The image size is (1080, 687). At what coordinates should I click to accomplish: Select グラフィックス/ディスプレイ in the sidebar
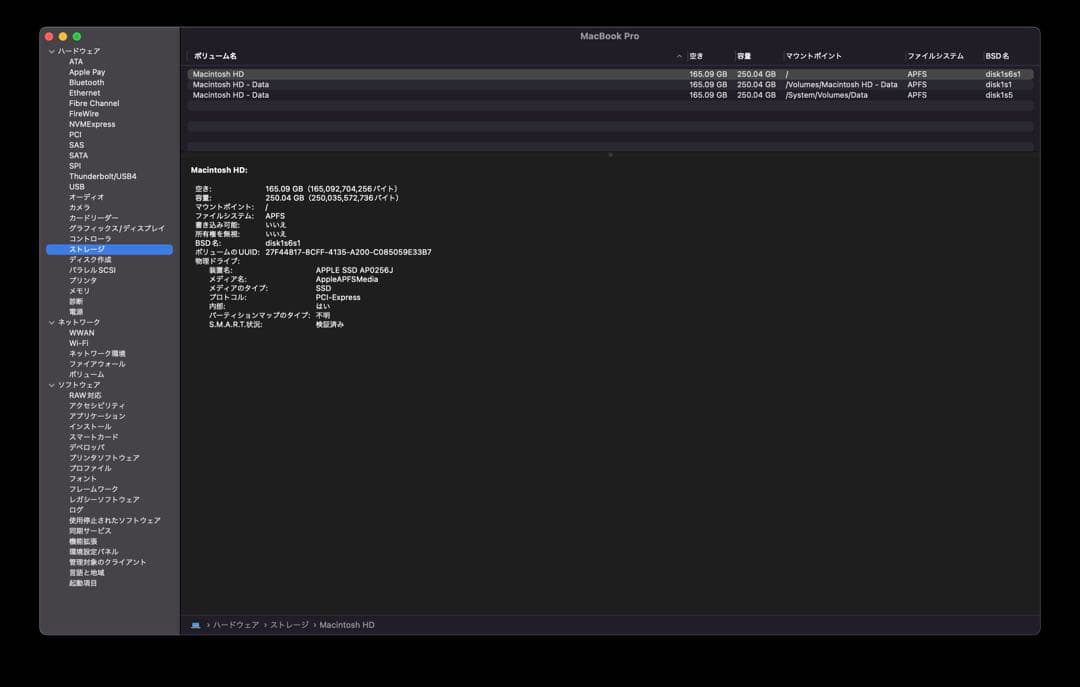click(116, 228)
